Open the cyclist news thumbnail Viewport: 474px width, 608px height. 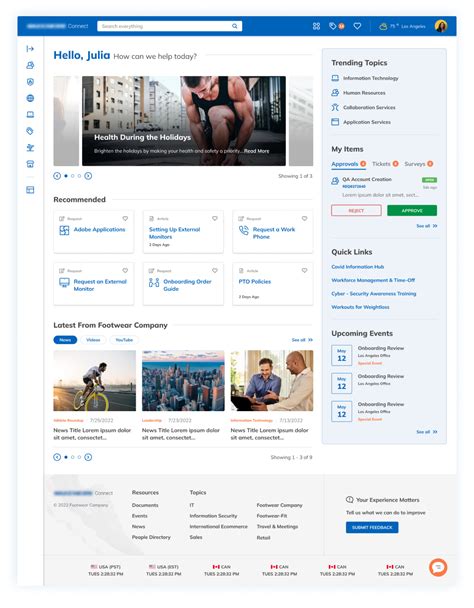tap(95, 381)
